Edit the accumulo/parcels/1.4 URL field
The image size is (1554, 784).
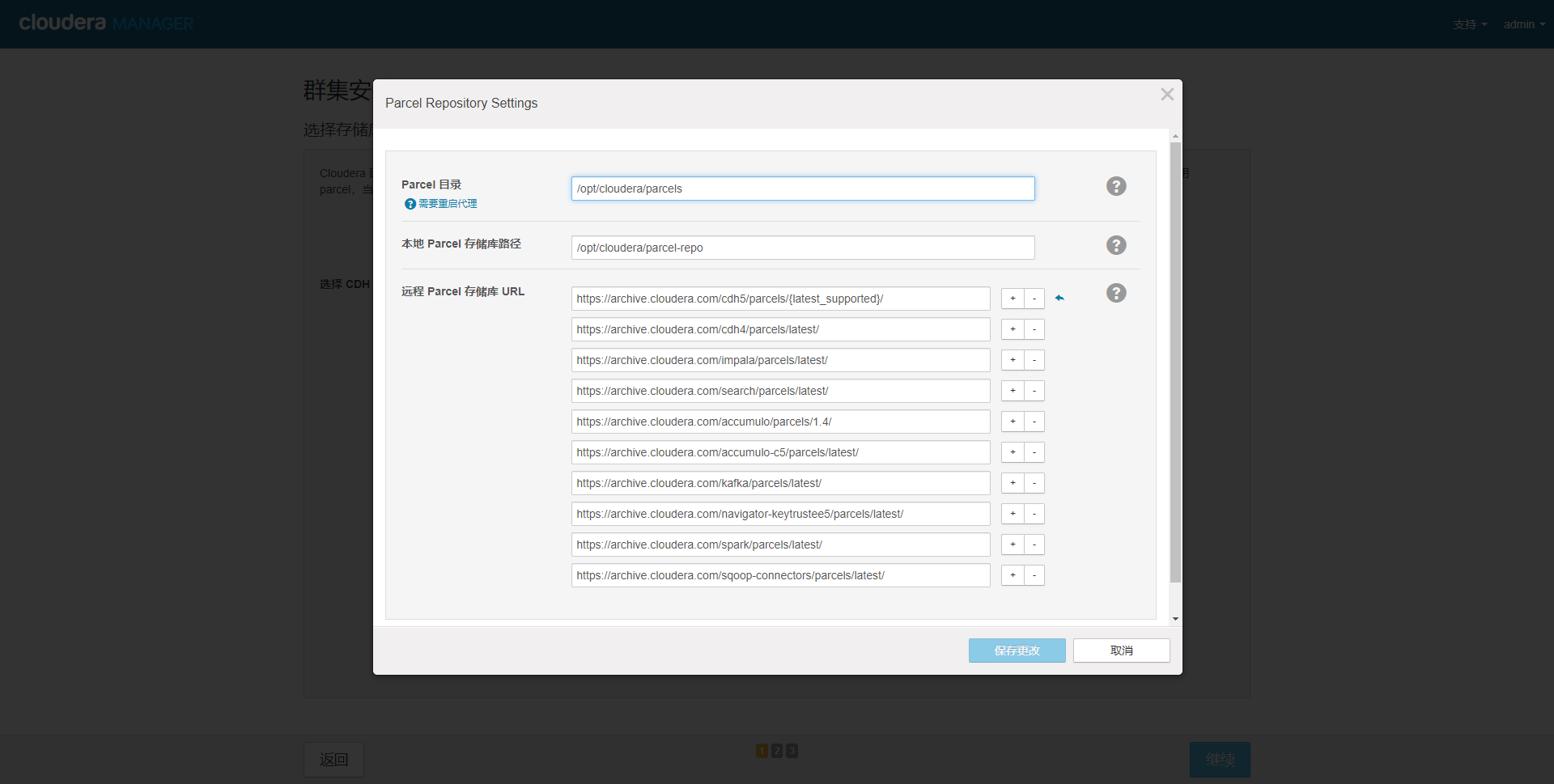pyautogui.click(x=780, y=422)
